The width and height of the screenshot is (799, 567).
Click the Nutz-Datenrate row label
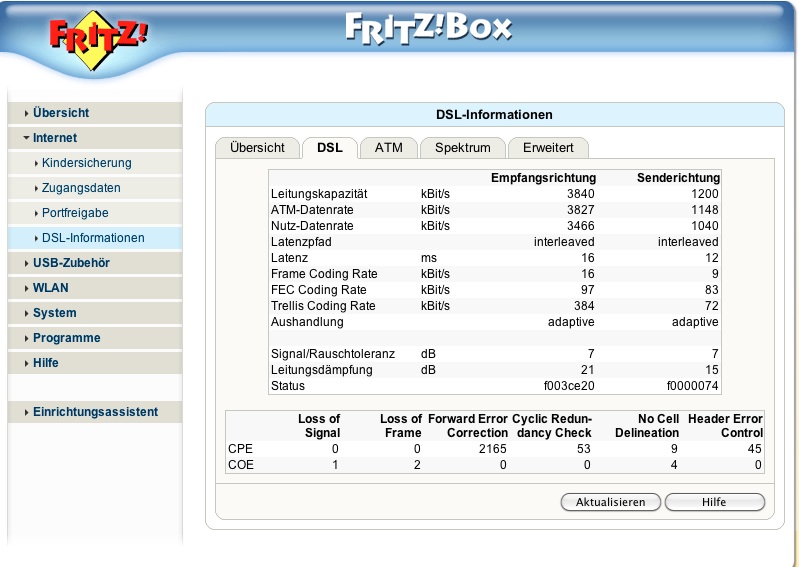pos(312,226)
